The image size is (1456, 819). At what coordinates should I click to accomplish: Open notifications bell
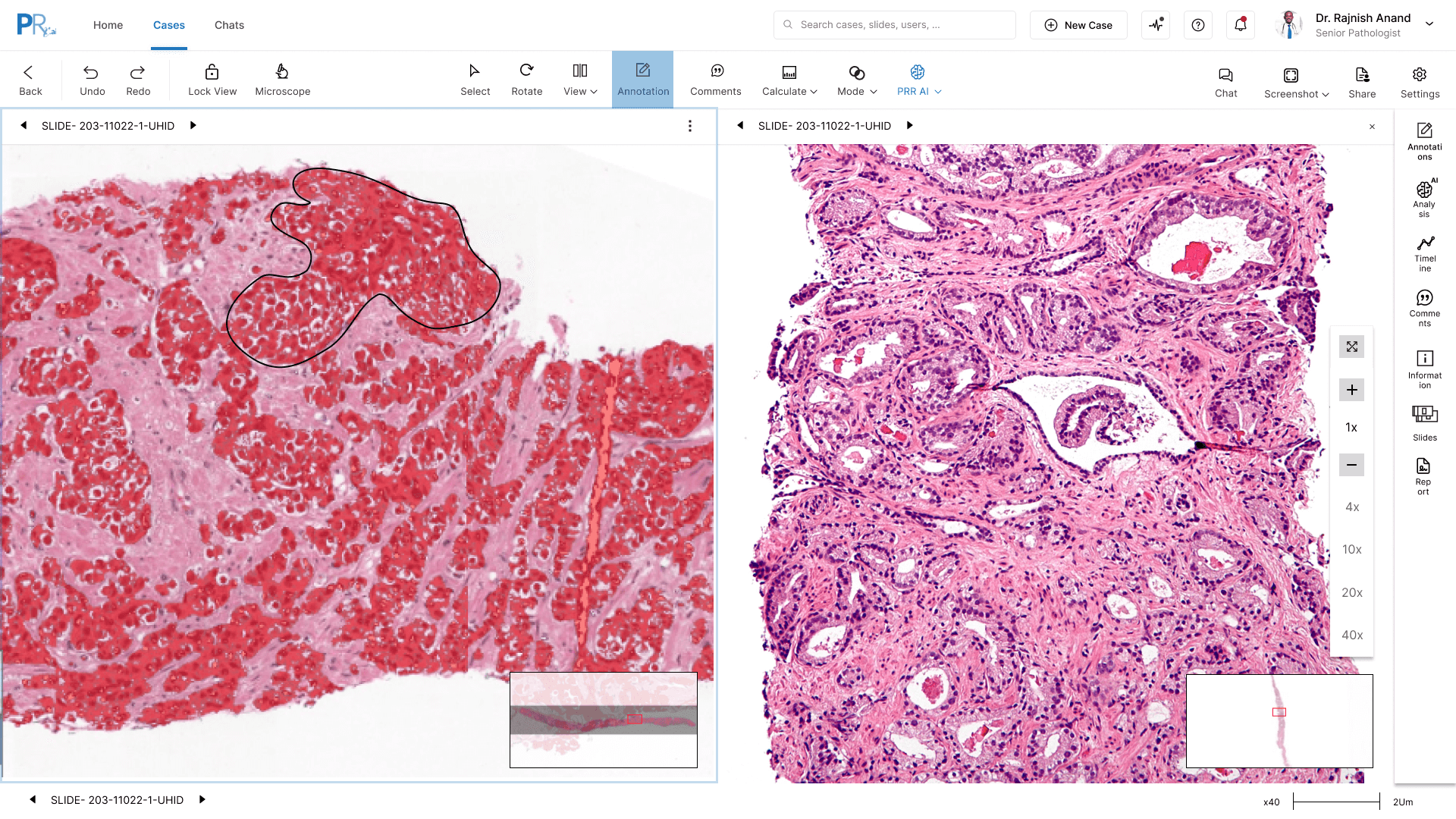click(x=1241, y=25)
